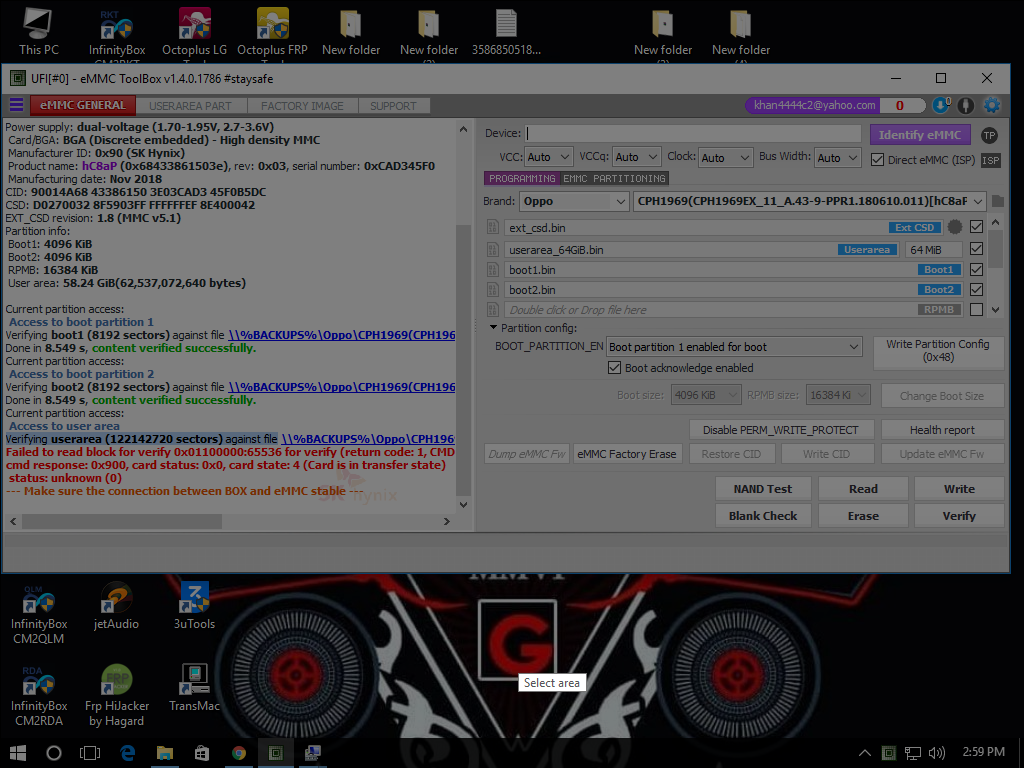Click the microphone-style icon in the header

coord(966,105)
